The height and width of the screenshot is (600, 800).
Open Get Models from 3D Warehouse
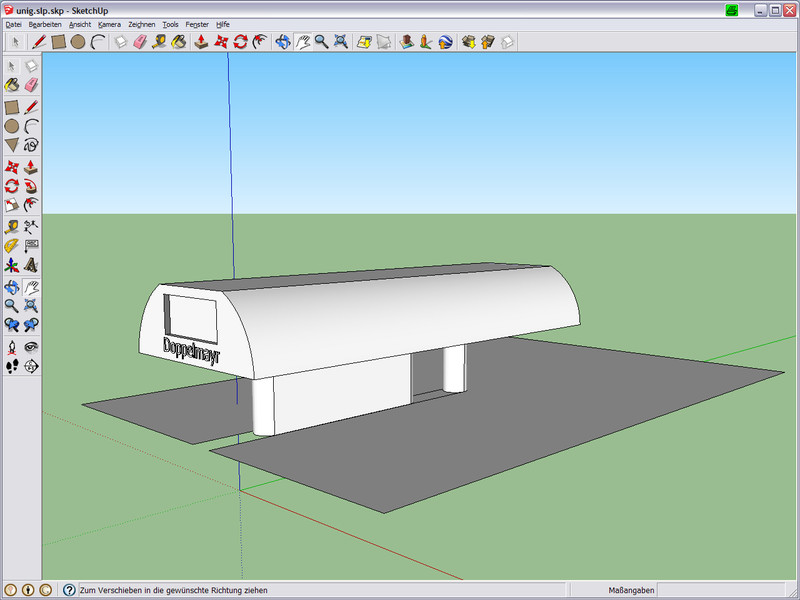pyautogui.click(x=468, y=42)
